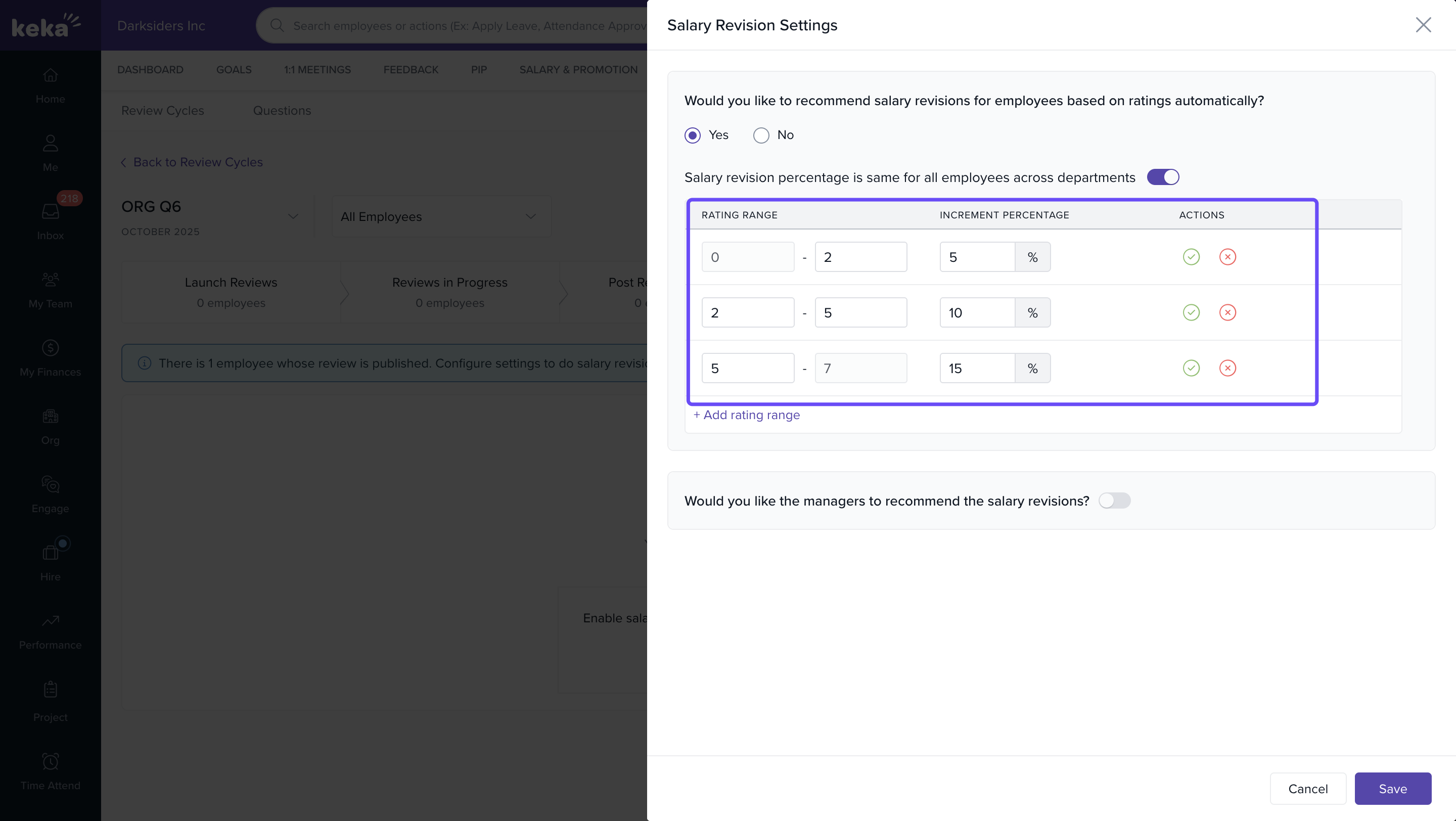Confirm the 2-5 rating range row
The height and width of the screenshot is (821, 1456).
pyautogui.click(x=1191, y=312)
